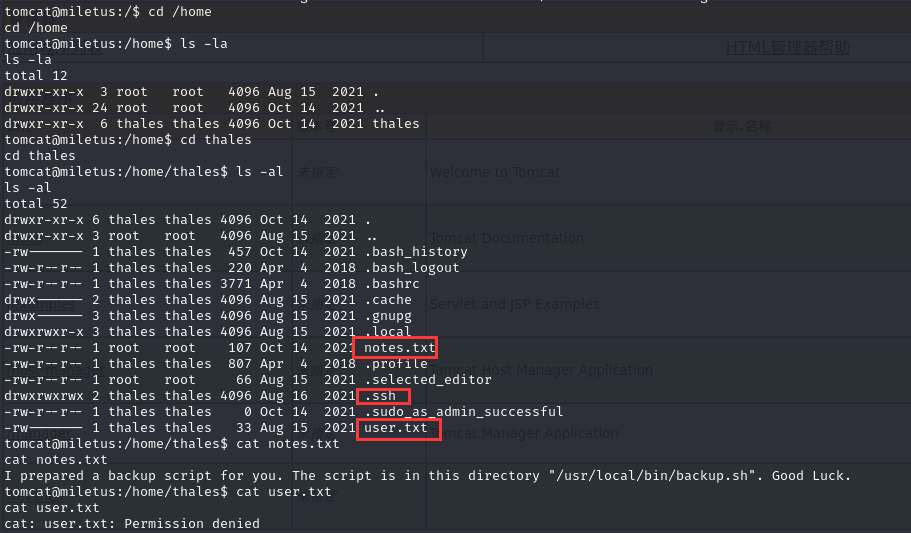
Task: Open the HTML管理器帮助 link in the background page
Action: click(x=788, y=48)
